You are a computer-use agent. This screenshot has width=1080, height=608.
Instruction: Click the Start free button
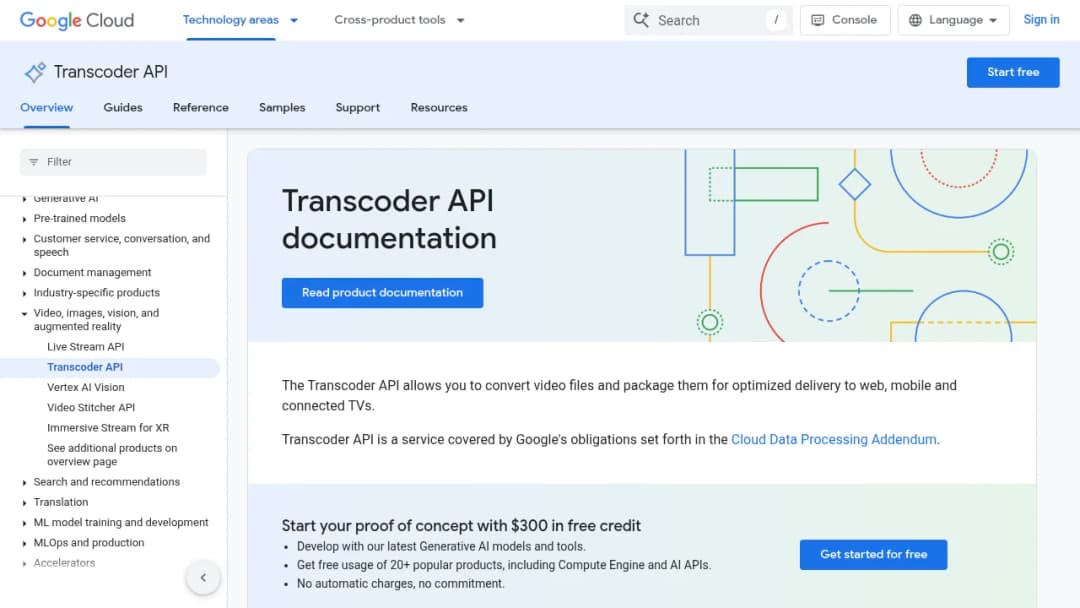tap(1012, 72)
